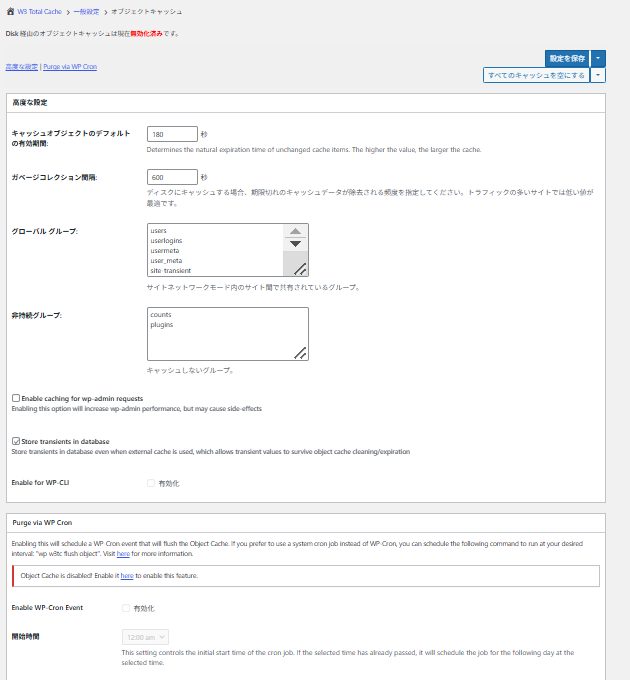Enable caching for wp-admin requests checkbox

(16, 398)
